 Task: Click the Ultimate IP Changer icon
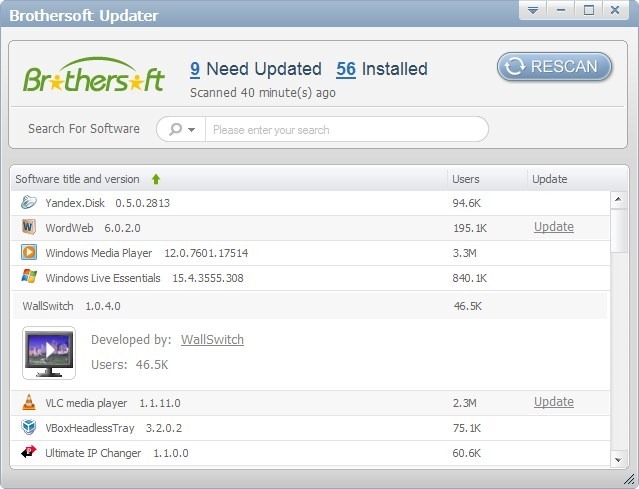pos(29,452)
